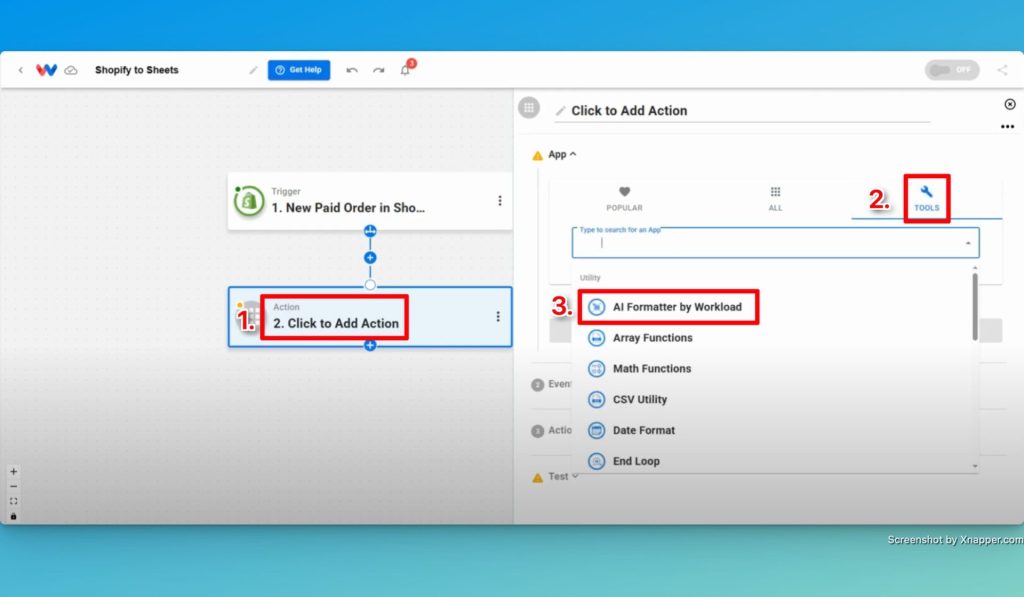Choose Date Format utility
This screenshot has height=597, width=1024.
pyautogui.click(x=643, y=430)
